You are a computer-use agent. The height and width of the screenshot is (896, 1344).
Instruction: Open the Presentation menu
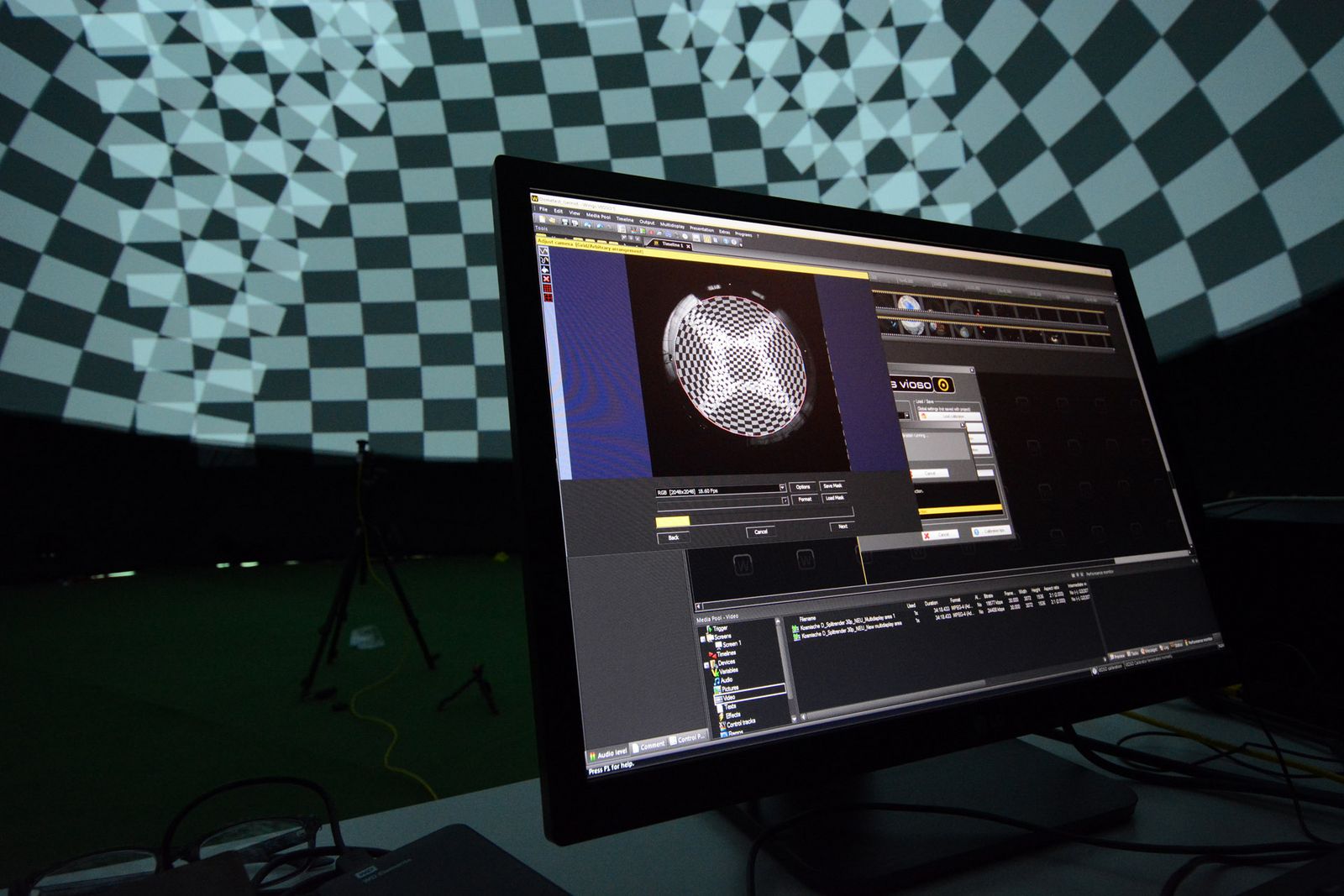[701, 229]
